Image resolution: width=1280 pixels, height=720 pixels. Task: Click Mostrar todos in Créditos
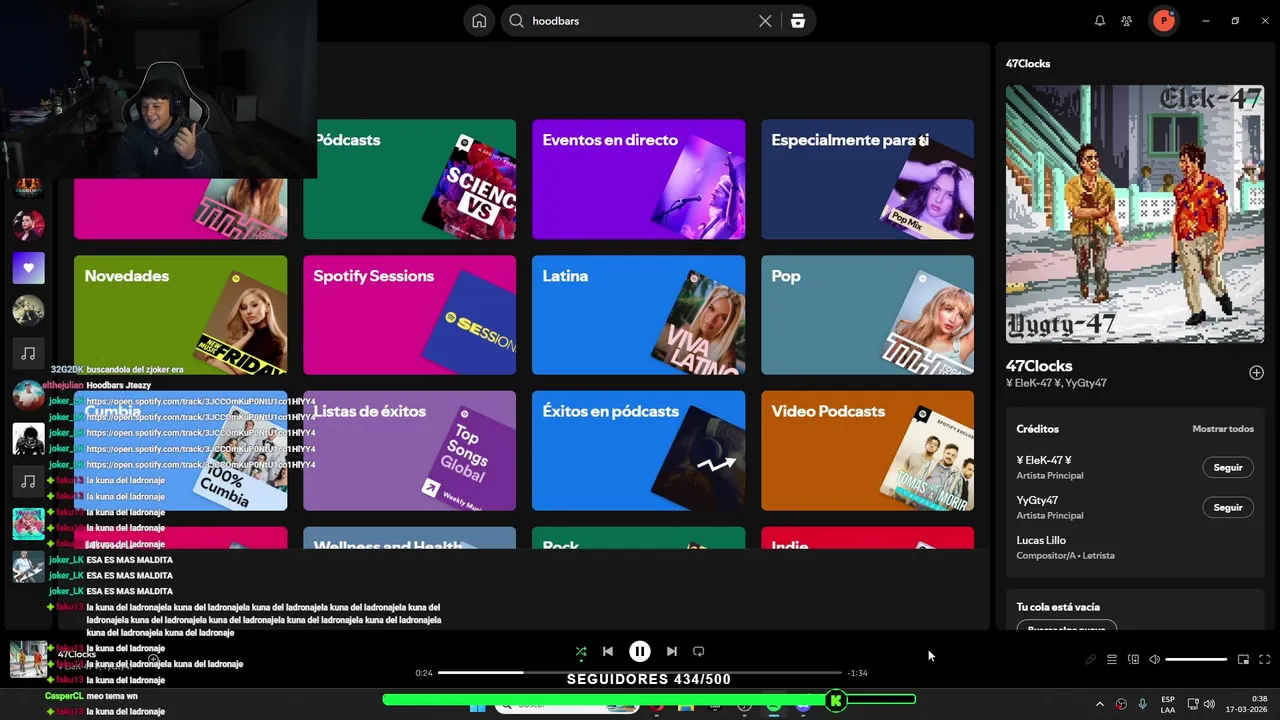point(1222,429)
